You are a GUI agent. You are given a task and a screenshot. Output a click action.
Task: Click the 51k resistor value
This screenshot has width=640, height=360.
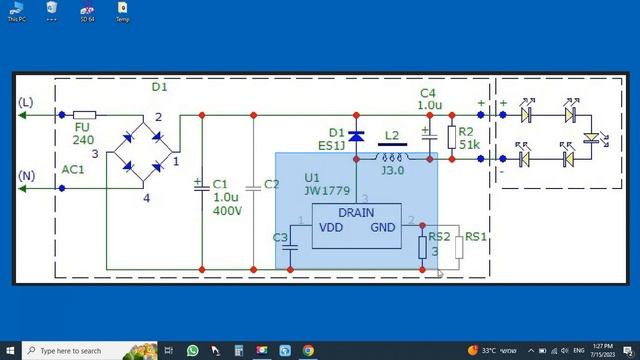[x=469, y=144]
